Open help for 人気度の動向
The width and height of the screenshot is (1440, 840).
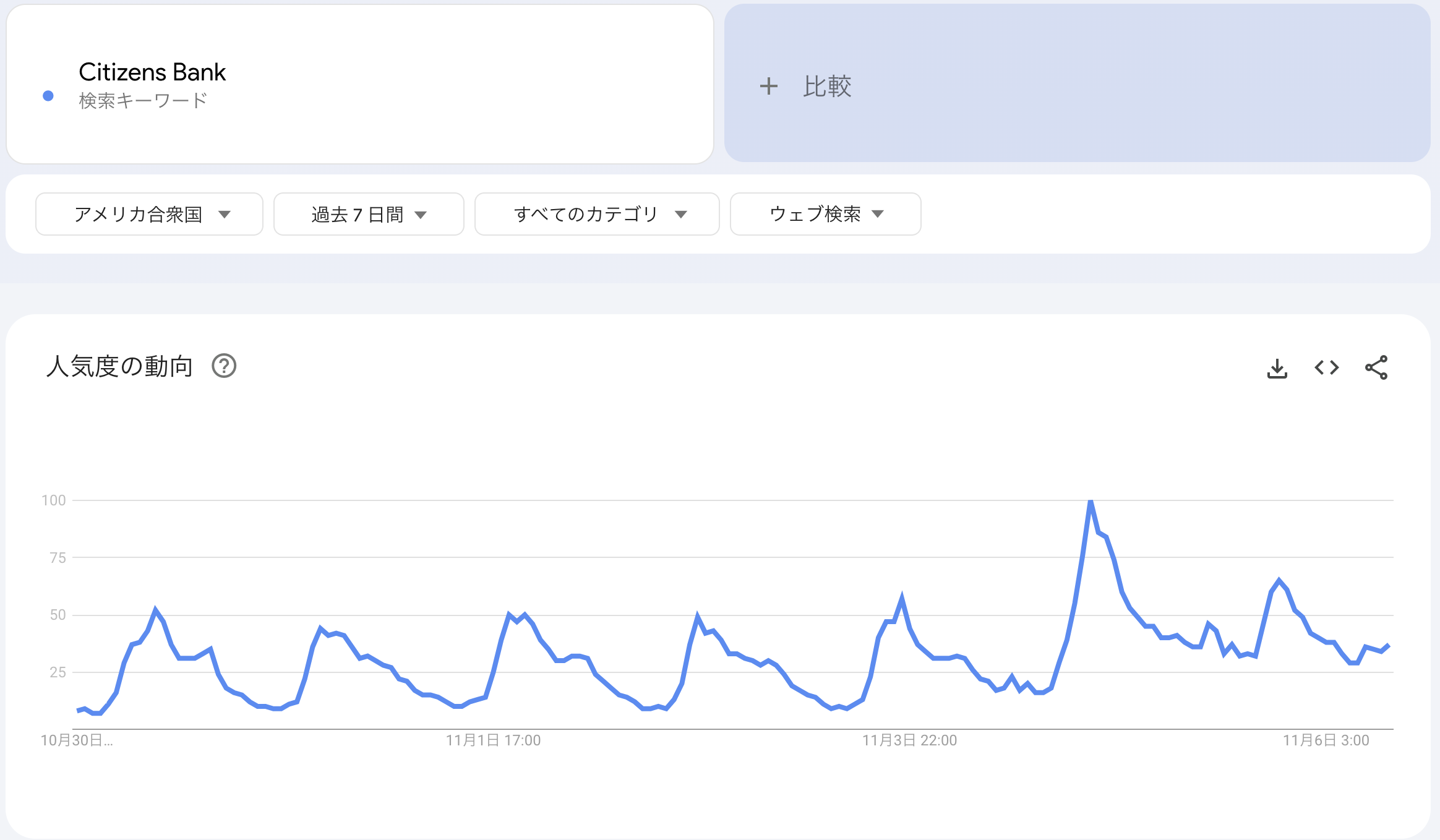(x=224, y=366)
